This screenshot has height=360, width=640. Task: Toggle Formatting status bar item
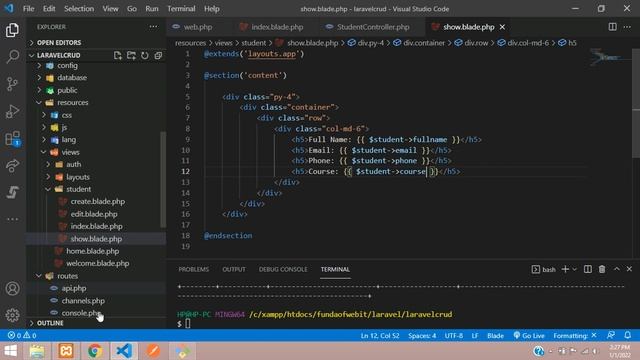575,336
